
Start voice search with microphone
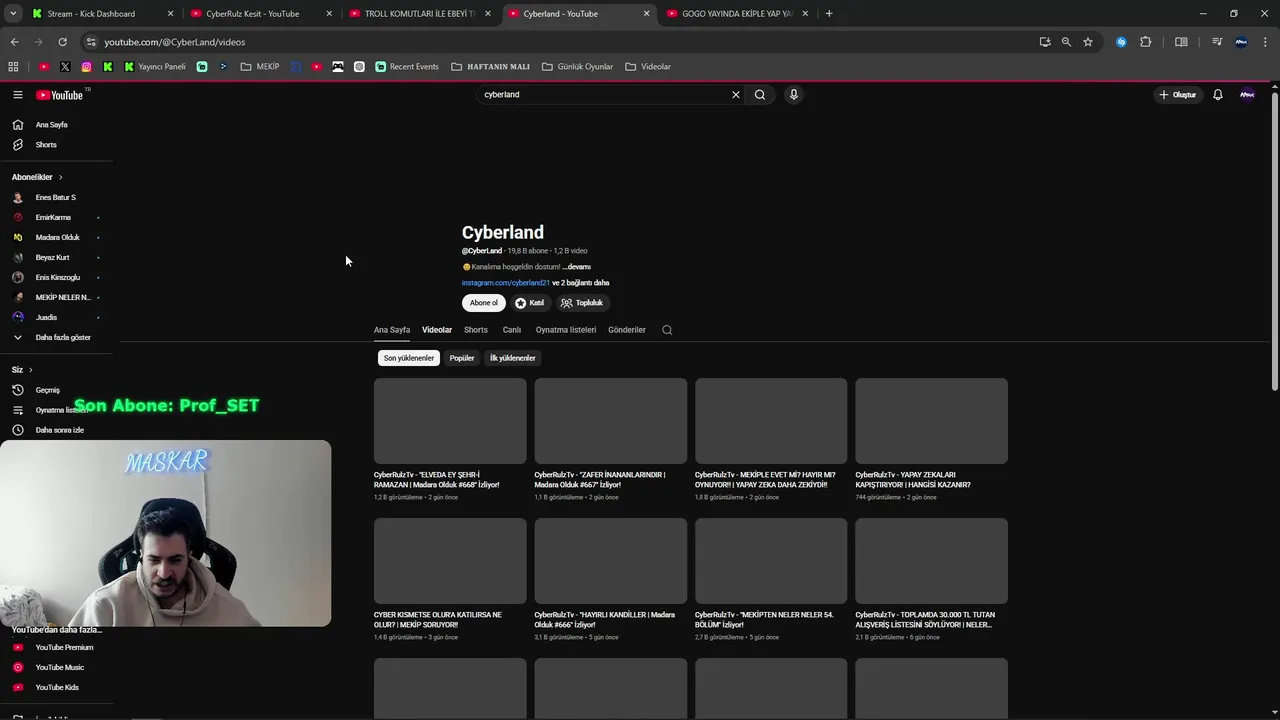point(794,95)
